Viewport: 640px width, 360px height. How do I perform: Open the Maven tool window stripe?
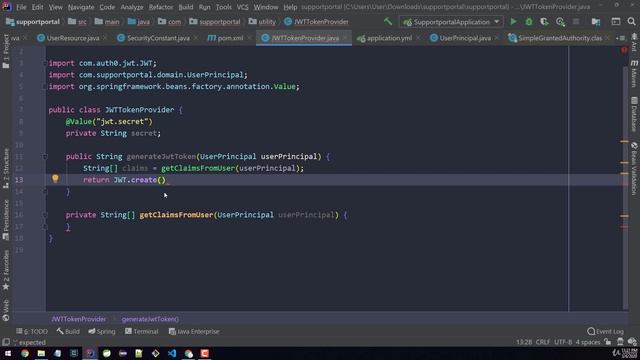pos(634,73)
